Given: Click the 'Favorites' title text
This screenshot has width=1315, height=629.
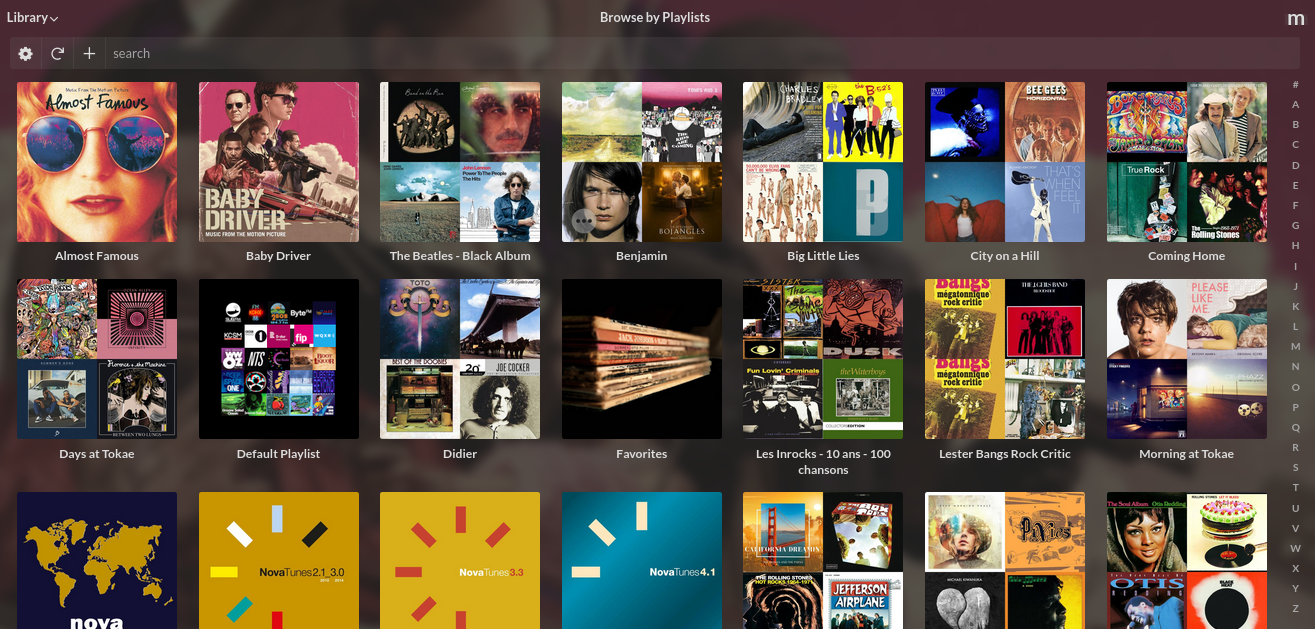Looking at the screenshot, I should 642,454.
